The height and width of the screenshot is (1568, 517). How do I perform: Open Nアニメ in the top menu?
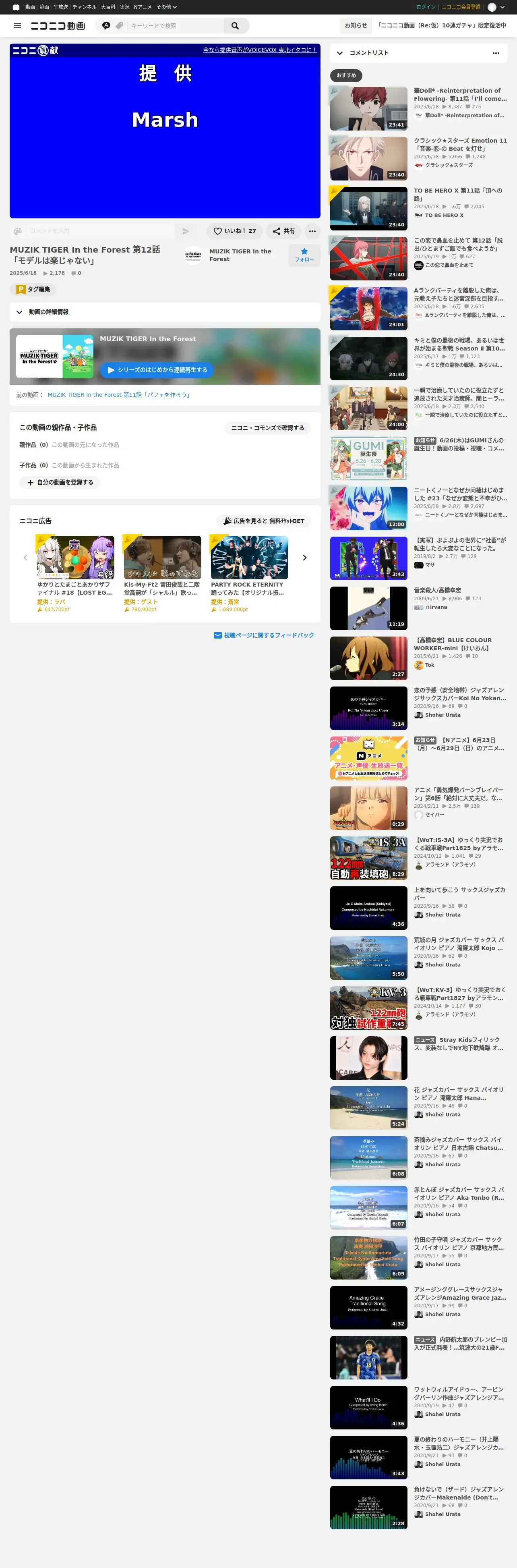[x=143, y=7]
